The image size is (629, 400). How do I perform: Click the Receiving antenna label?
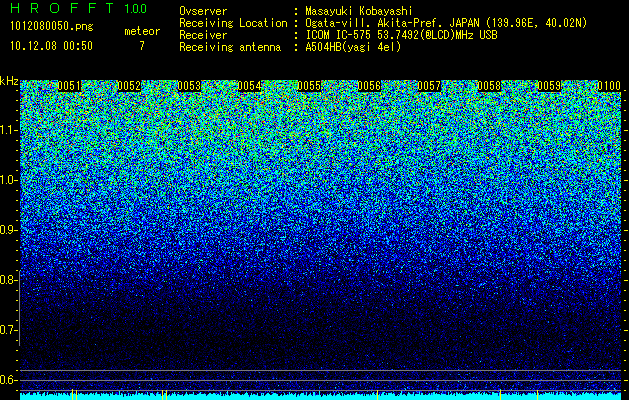point(230,47)
